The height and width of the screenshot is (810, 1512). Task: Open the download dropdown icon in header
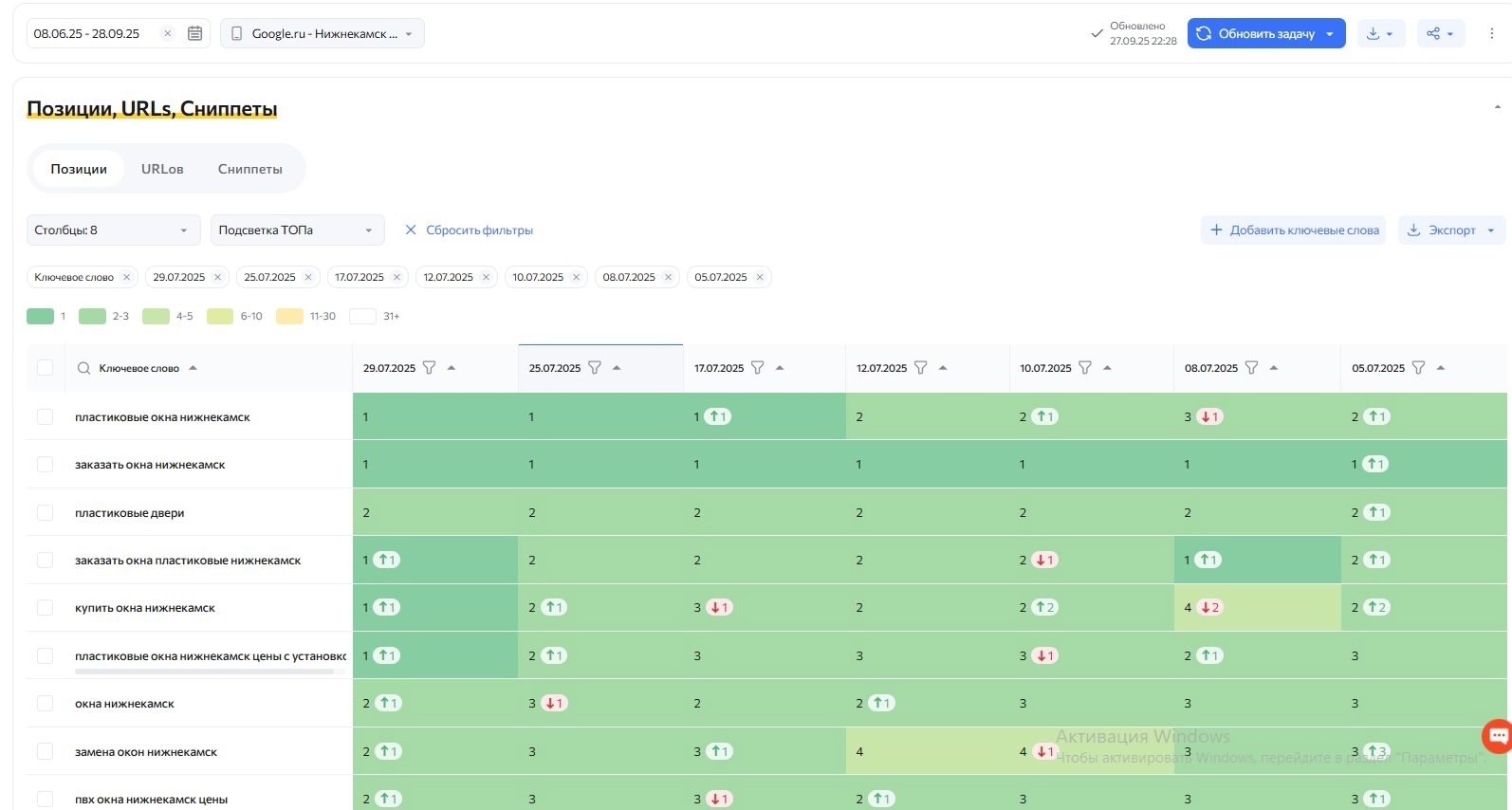(x=1380, y=33)
